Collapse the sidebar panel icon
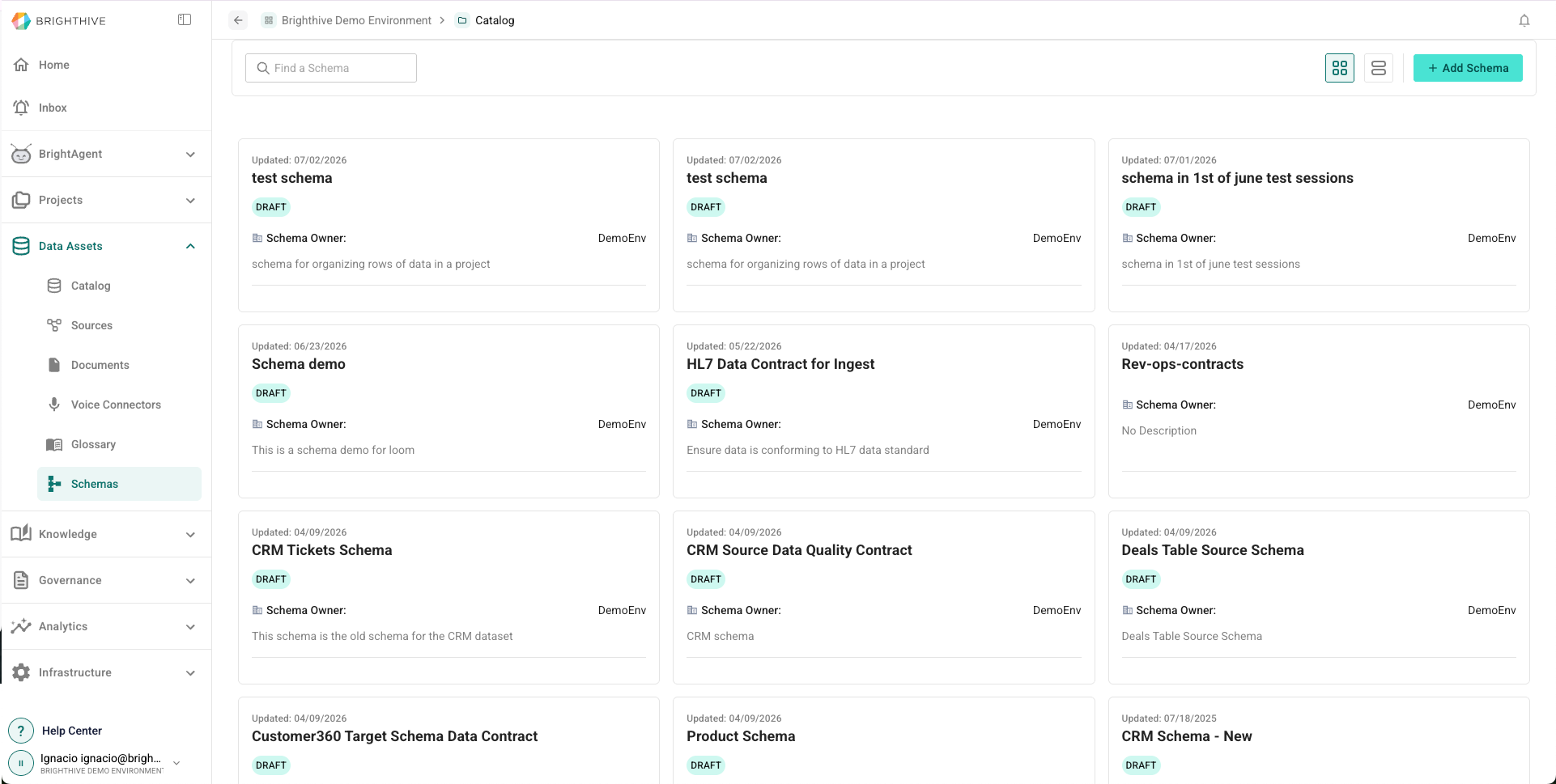Viewport: 1556px width, 784px height. click(x=185, y=19)
